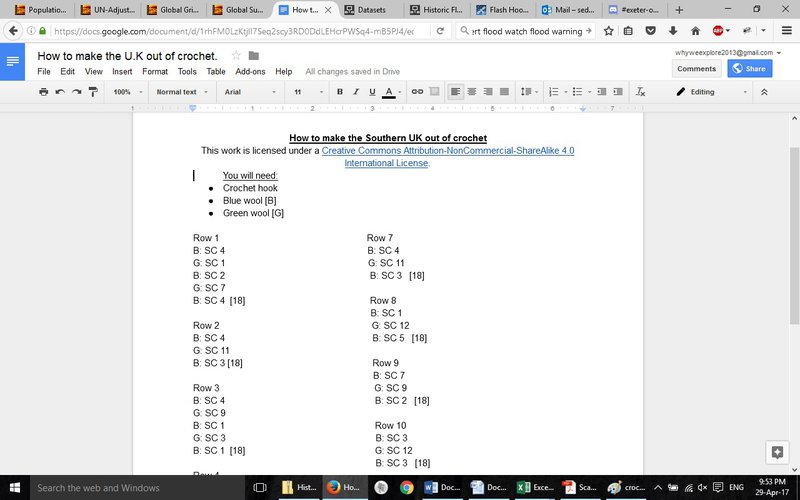
Task: Open the Creative Commons license link
Action: 448,151
